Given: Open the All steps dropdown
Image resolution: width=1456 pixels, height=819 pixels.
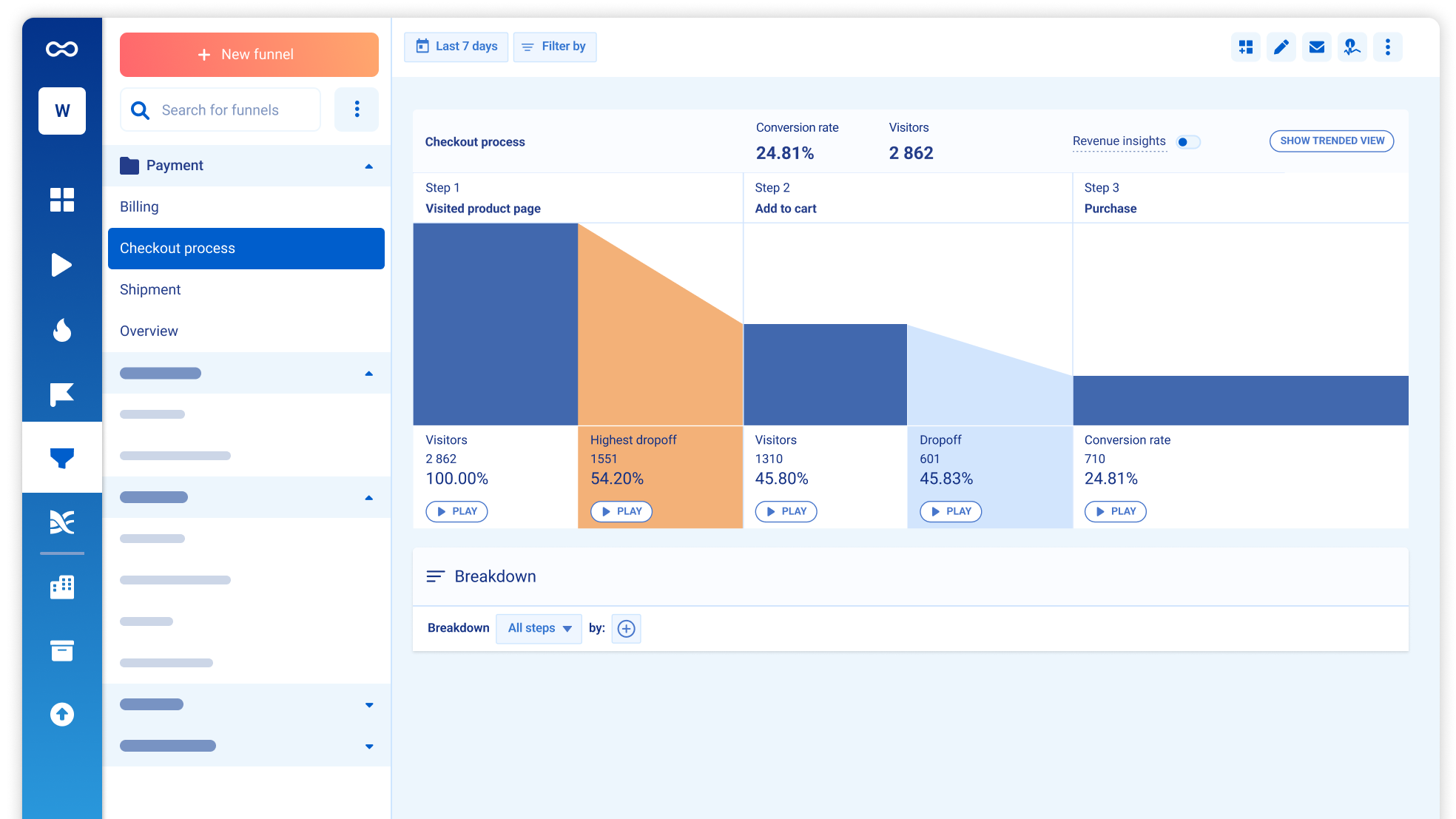Looking at the screenshot, I should [539, 628].
